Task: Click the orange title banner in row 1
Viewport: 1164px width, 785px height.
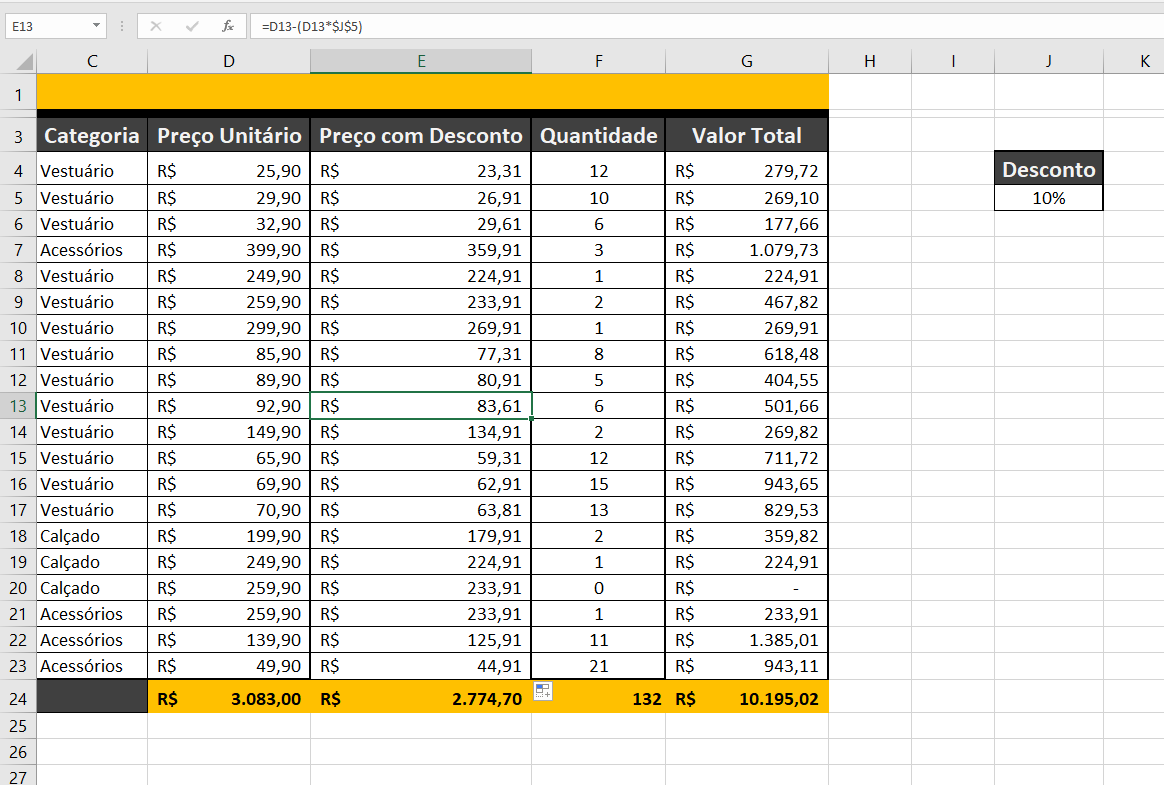Action: 432,92
